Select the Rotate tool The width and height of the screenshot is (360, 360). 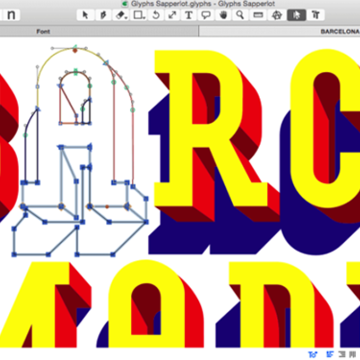[x=155, y=15]
